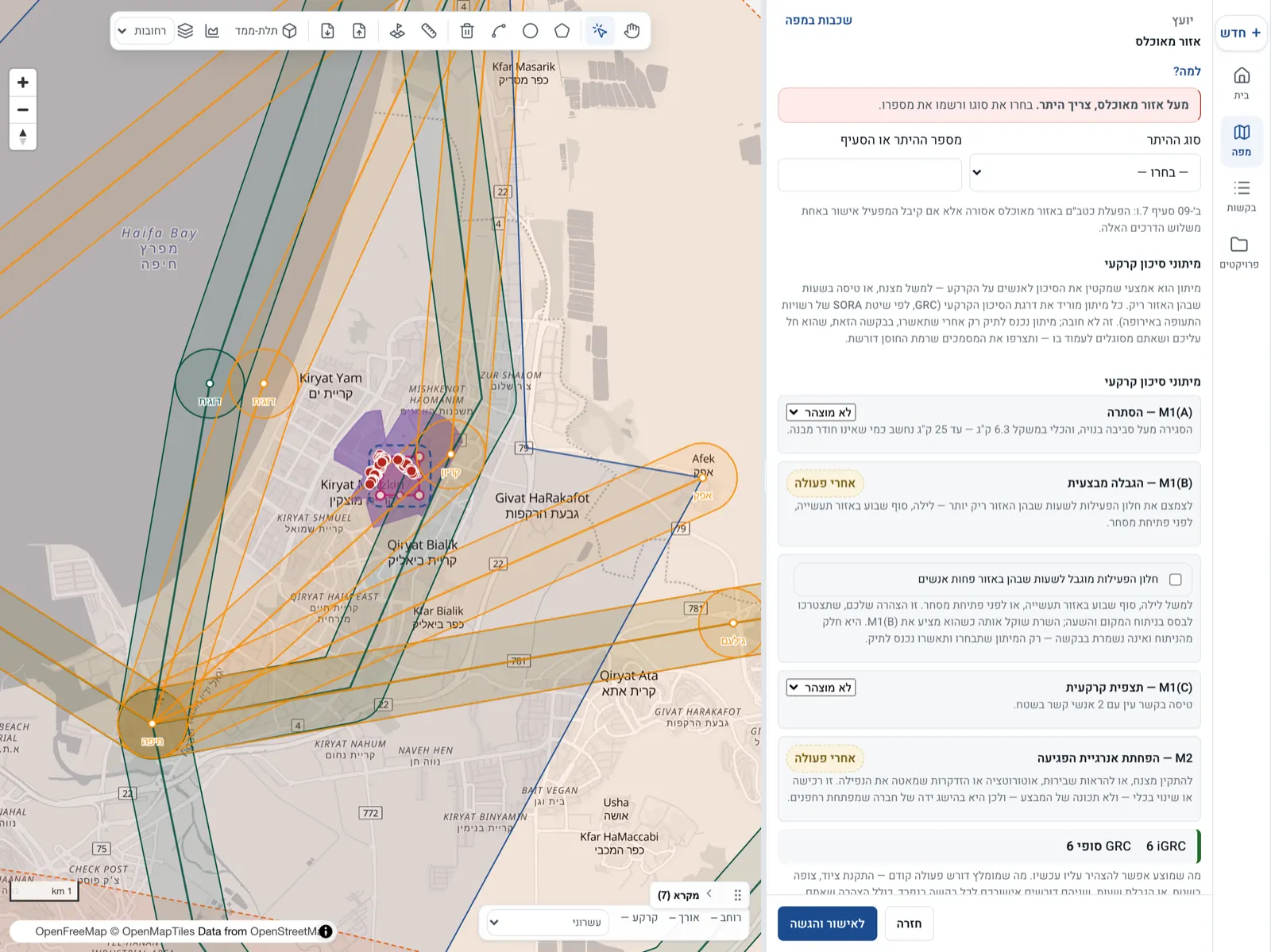Click the שכבות במפה link

coord(818,20)
